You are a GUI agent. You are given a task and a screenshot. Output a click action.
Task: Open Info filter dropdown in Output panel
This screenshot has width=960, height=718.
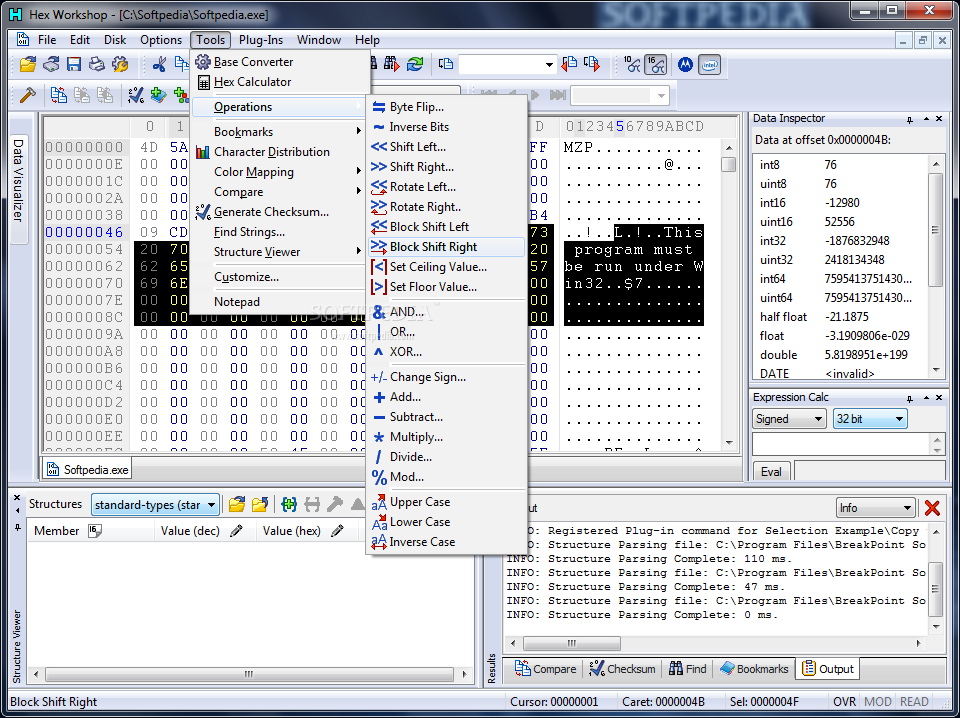(x=876, y=508)
